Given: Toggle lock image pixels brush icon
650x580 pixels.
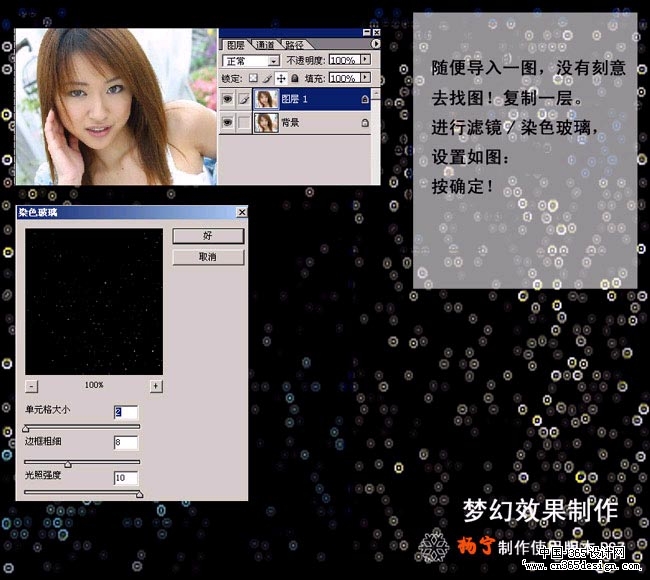Looking at the screenshot, I should (267, 78).
